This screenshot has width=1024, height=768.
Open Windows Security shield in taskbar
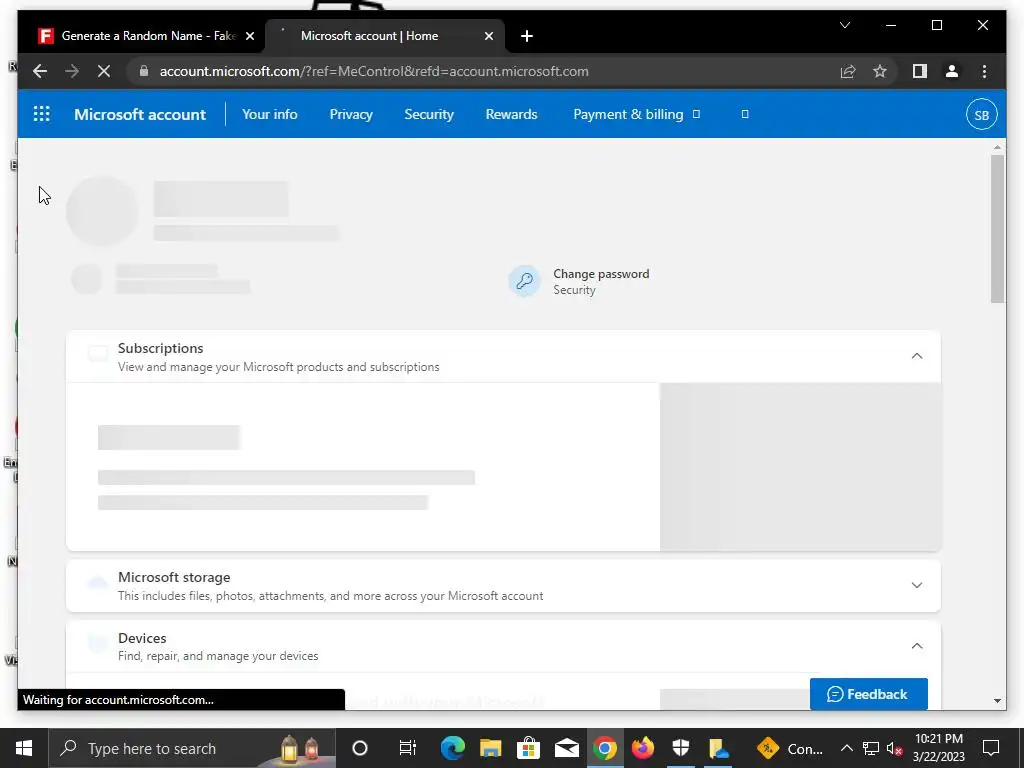(680, 748)
